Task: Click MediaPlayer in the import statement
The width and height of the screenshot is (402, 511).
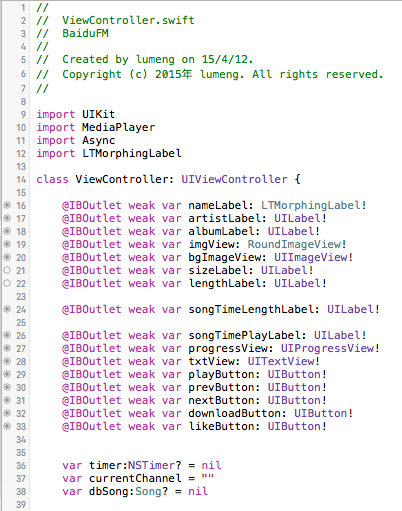Action: pos(118,127)
